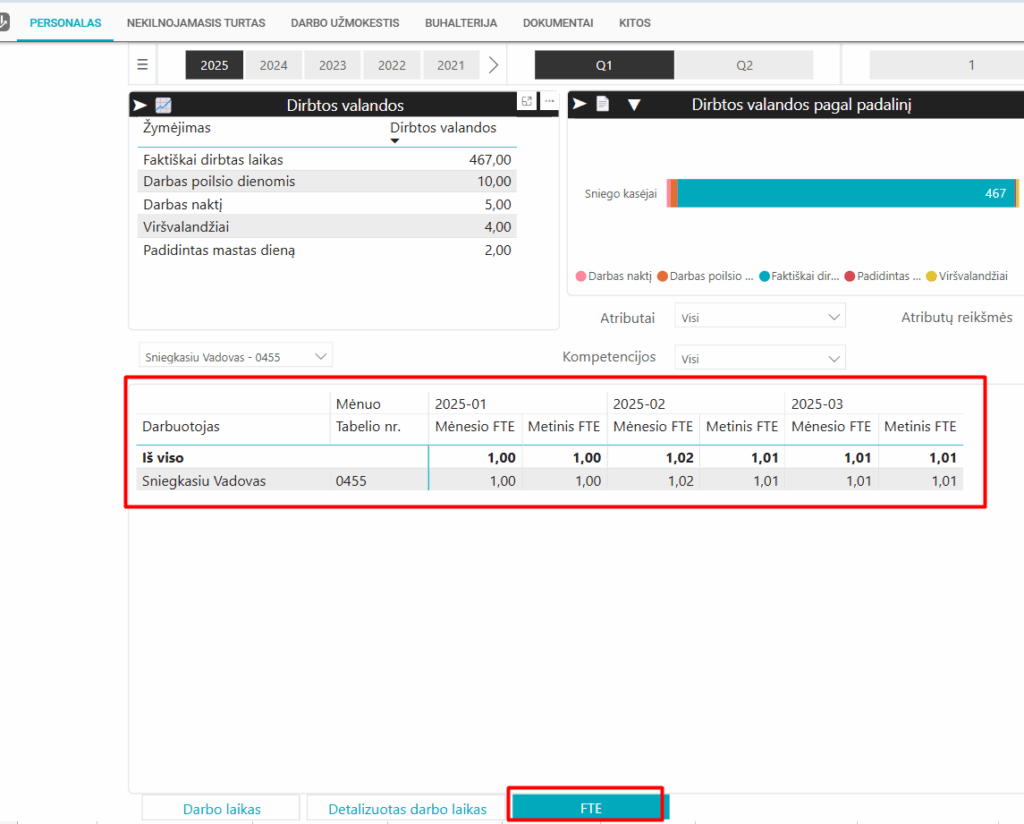Click the Darbo laikas page button
Screen dimensions: 1024x824
(x=221, y=809)
